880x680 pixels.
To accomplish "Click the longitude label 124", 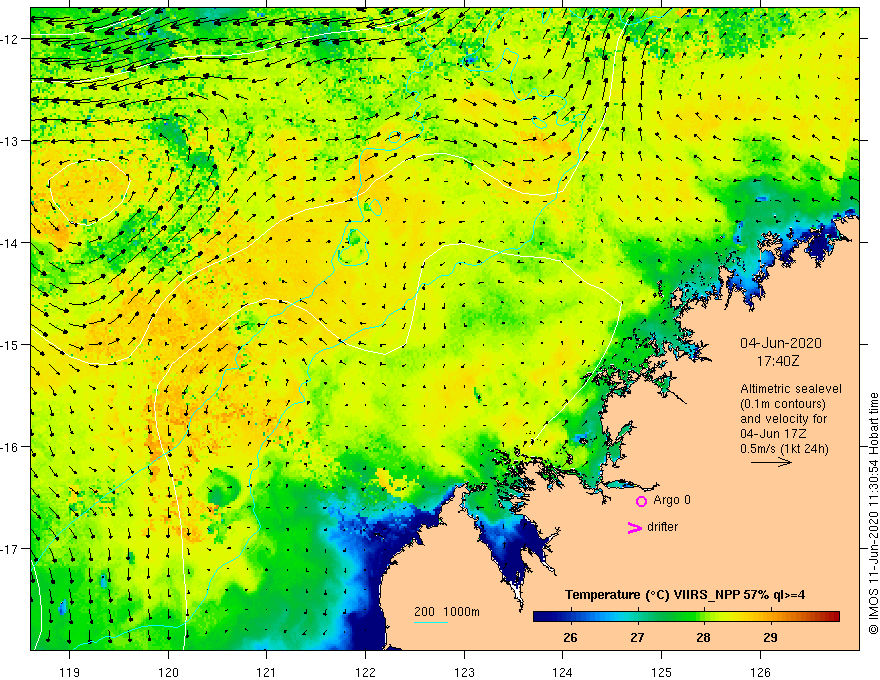I will coord(563,672).
